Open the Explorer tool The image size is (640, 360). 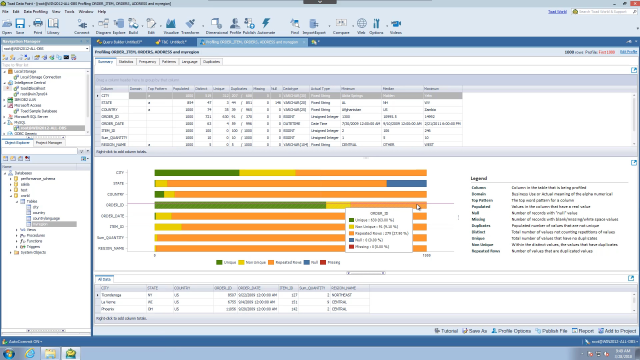pos(119,26)
